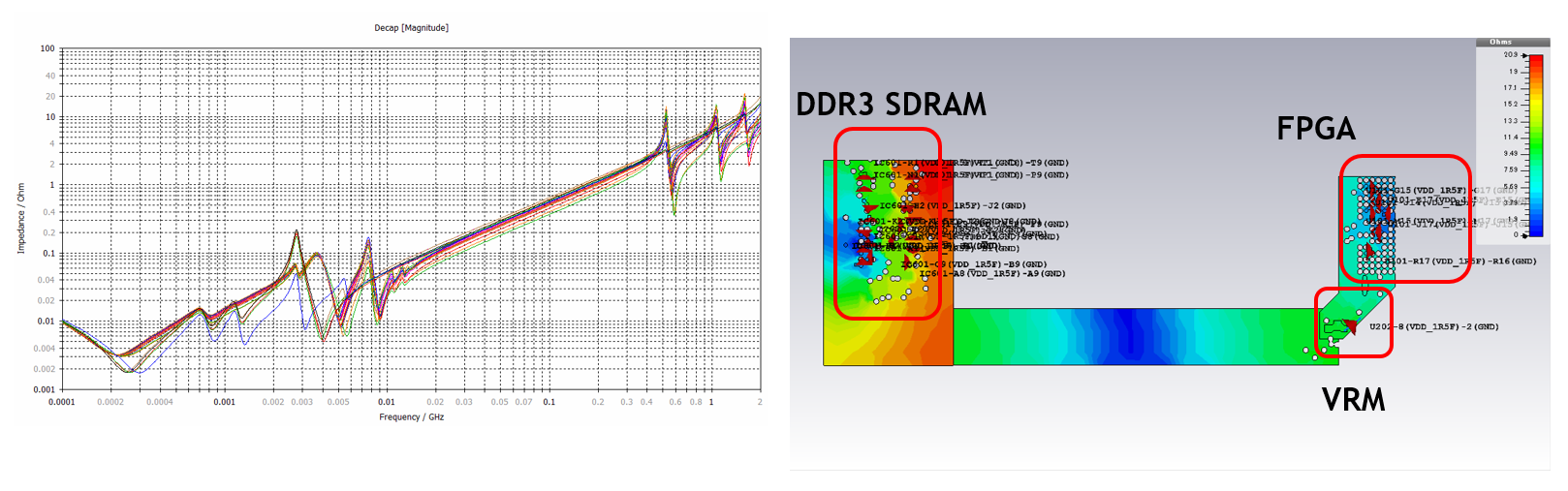
Task: Click the 0.004 tick on the impedance axis
Action: [45, 349]
